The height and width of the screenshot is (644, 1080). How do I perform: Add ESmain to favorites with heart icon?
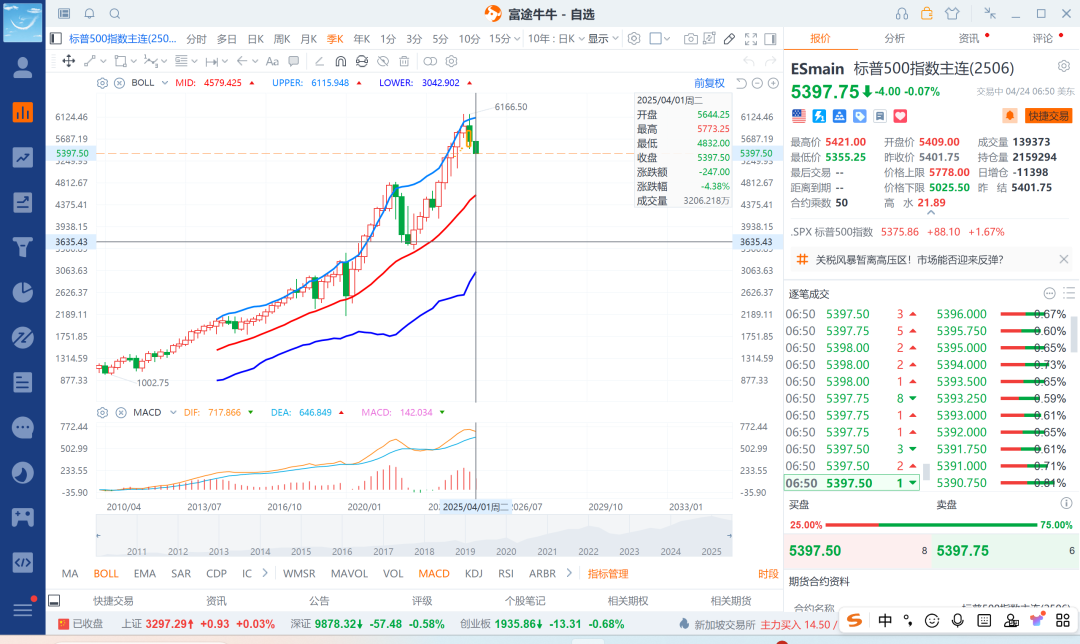[899, 116]
